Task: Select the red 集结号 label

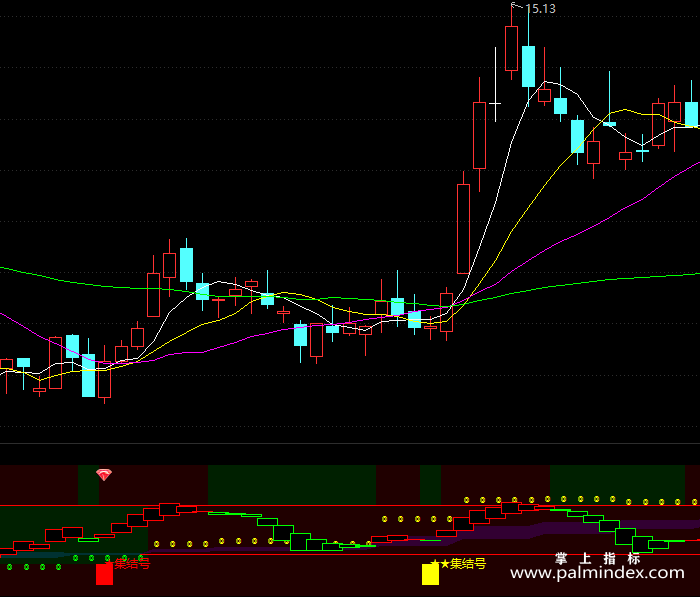Action: pyautogui.click(x=132, y=564)
